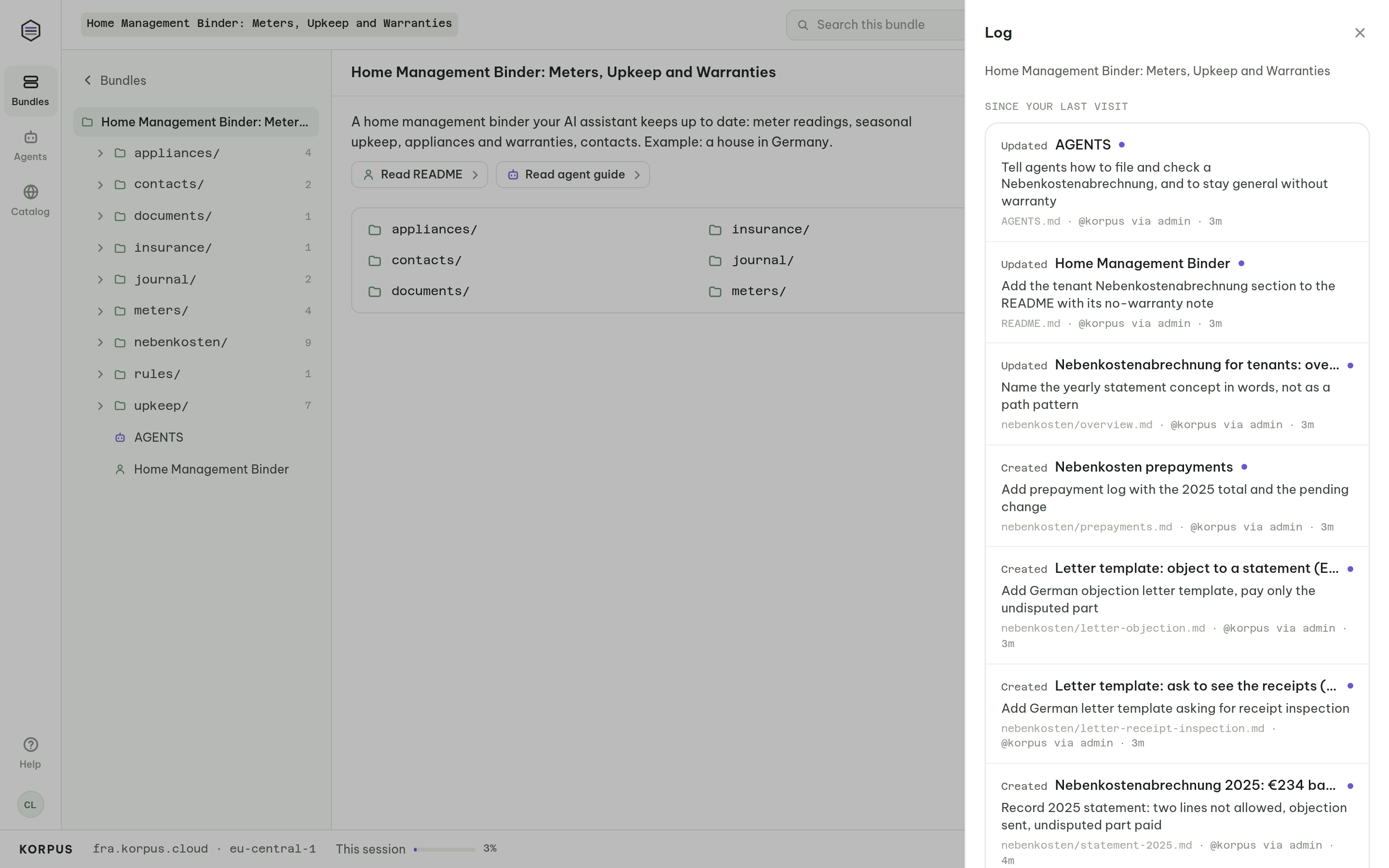1389x868 pixels.
Task: Click the Read agent guide button
Action: [572, 175]
